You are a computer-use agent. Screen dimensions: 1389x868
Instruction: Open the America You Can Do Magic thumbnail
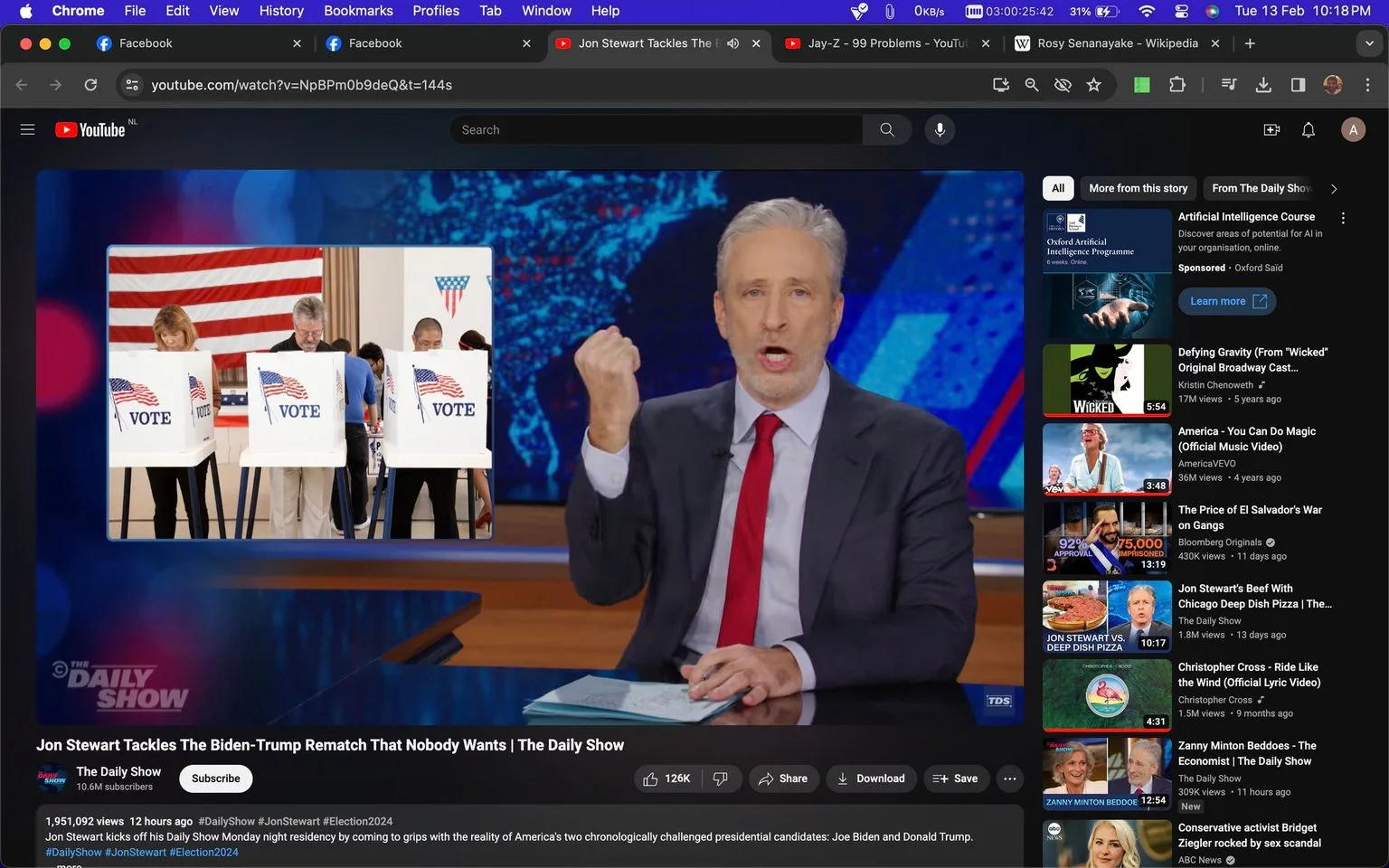coord(1107,458)
